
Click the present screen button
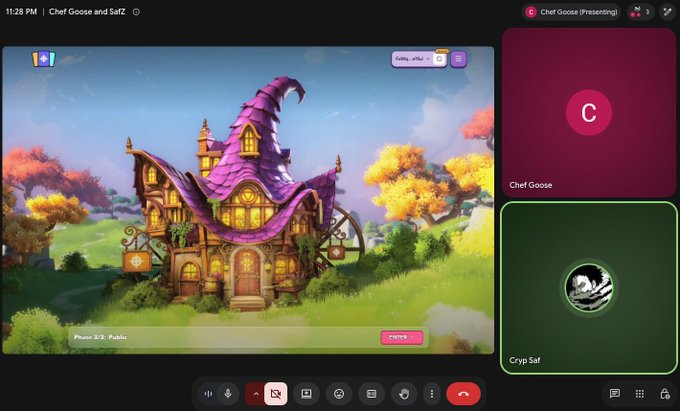point(307,394)
